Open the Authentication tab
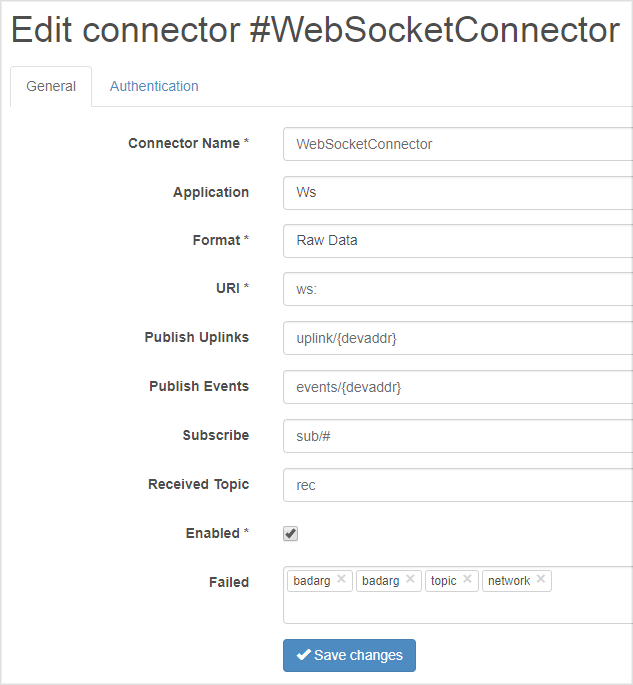This screenshot has height=685, width=633. click(154, 87)
